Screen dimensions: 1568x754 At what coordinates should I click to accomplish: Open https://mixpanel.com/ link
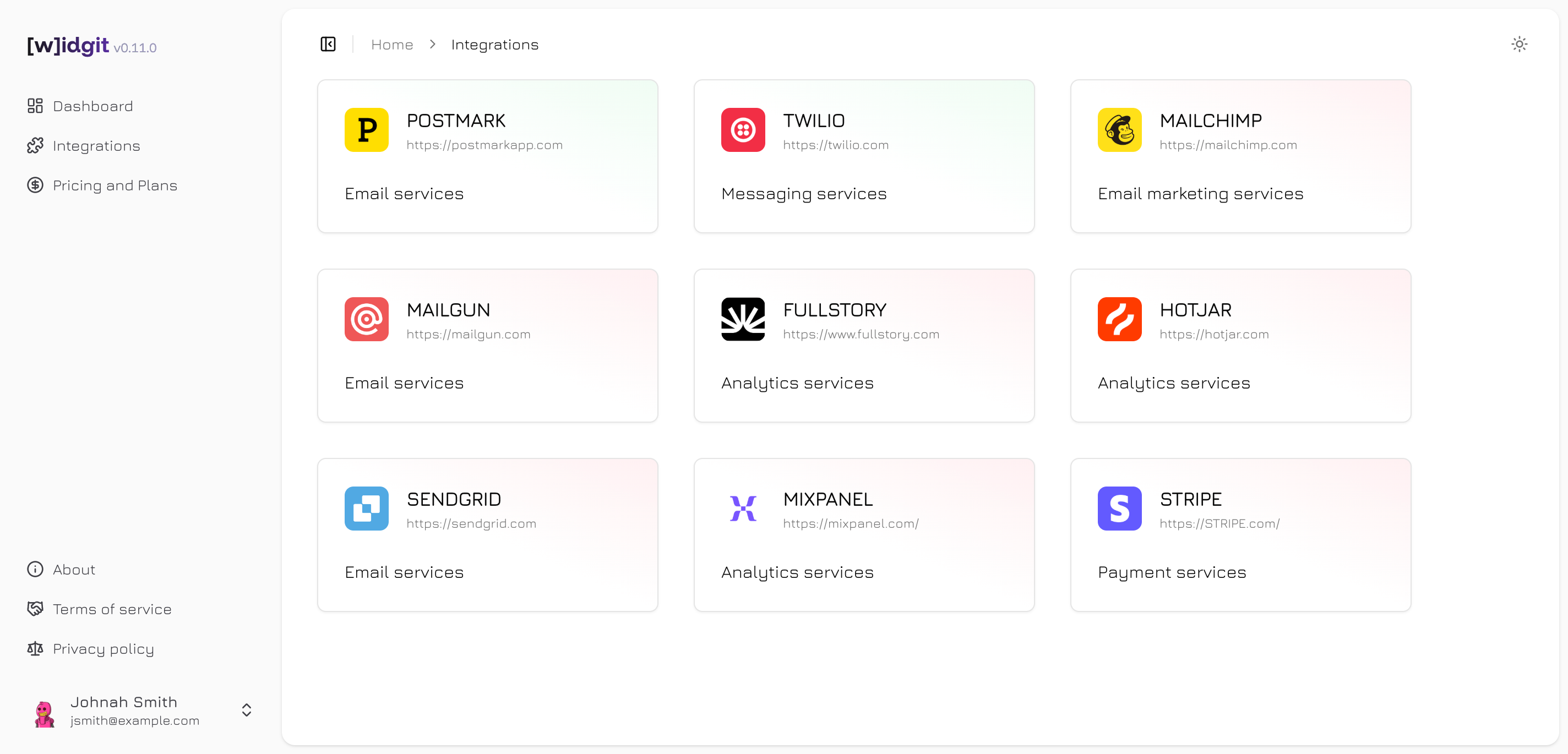[x=851, y=523]
